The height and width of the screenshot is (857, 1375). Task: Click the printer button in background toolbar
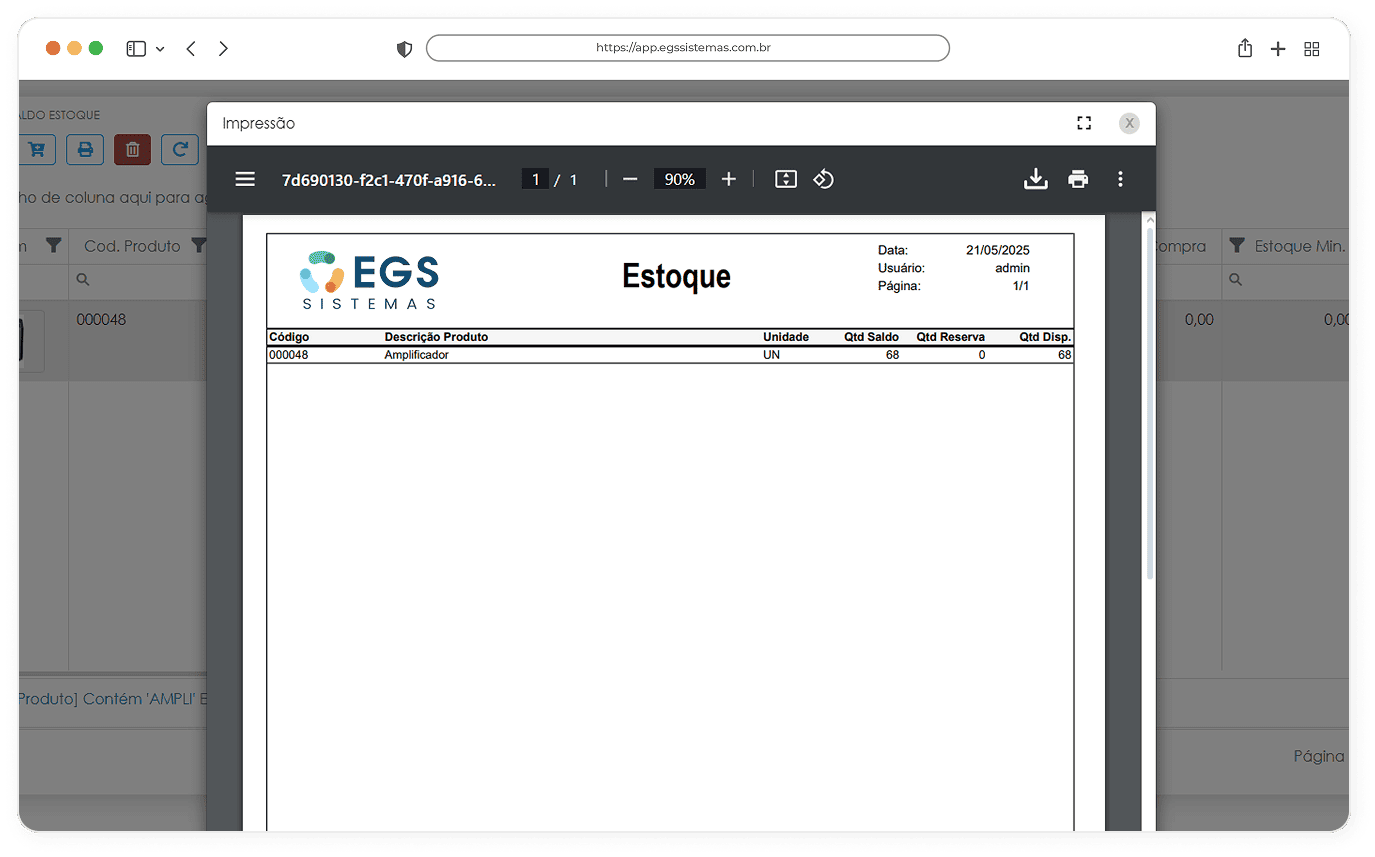[85, 150]
